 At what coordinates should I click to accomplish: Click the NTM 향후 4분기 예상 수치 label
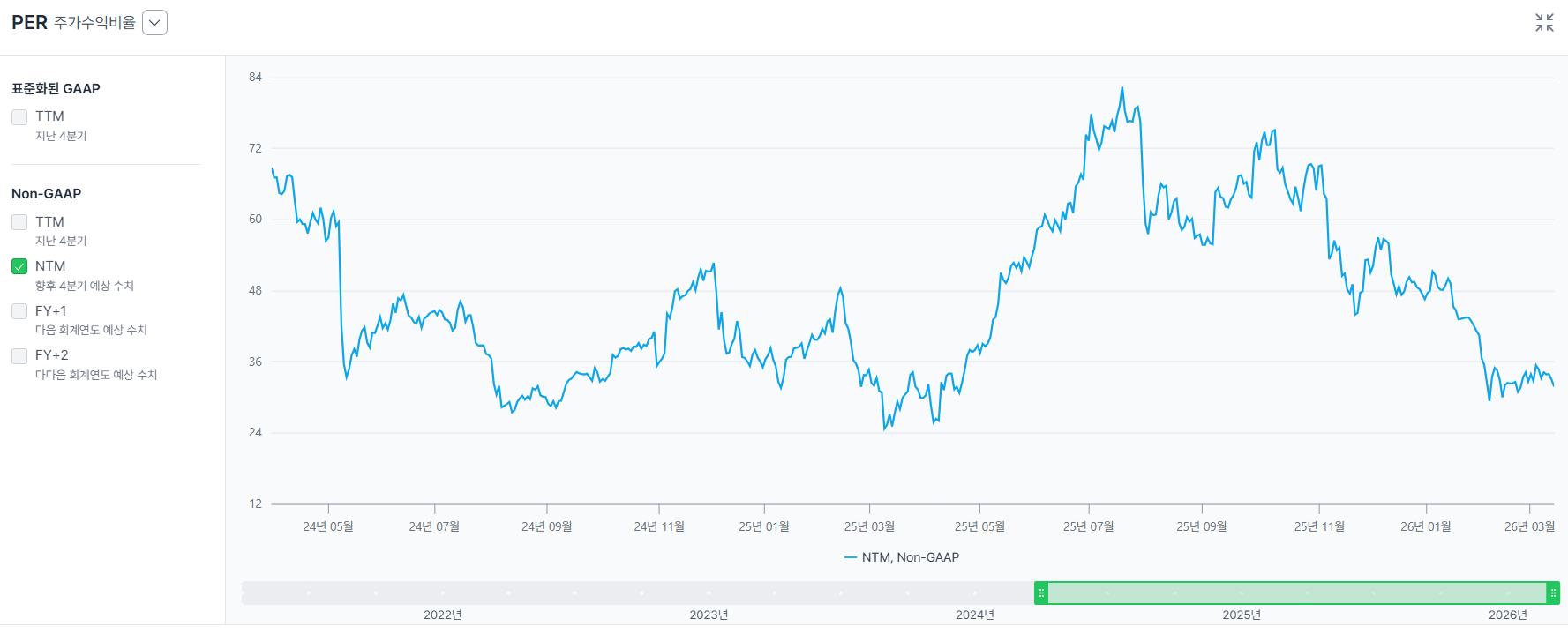(x=84, y=286)
